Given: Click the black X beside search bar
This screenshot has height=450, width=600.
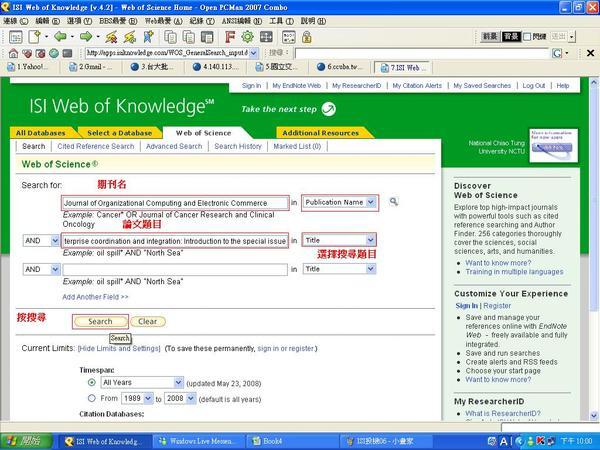Looking at the screenshot, I should (590, 53).
